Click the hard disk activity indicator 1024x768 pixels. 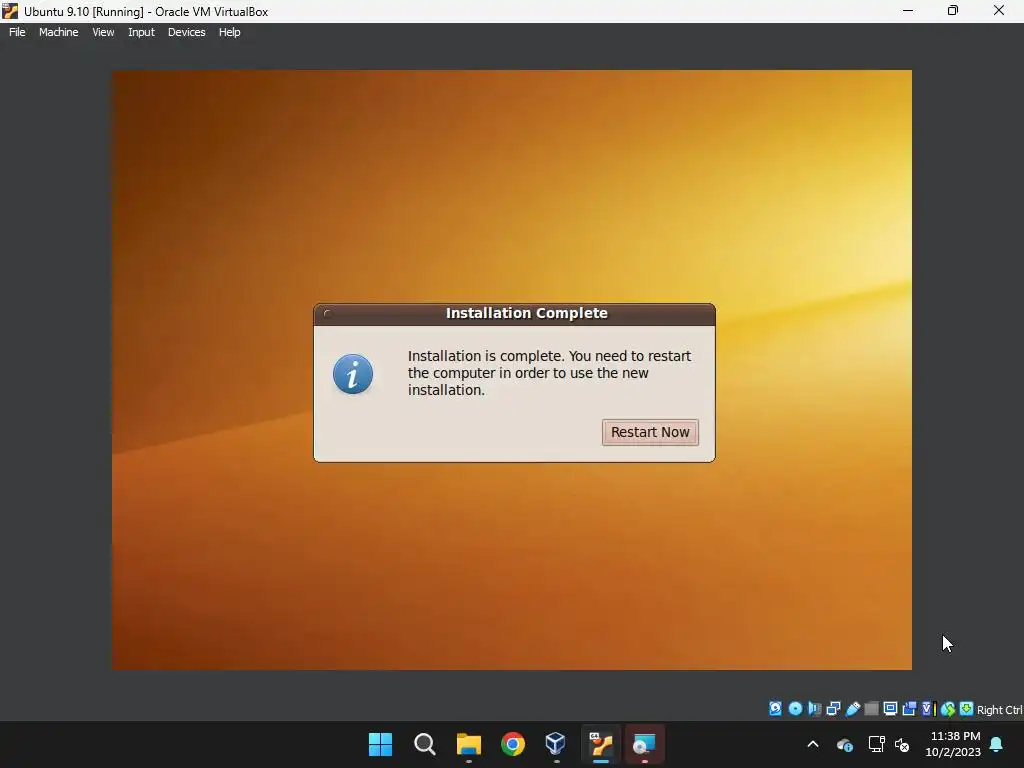(x=775, y=709)
